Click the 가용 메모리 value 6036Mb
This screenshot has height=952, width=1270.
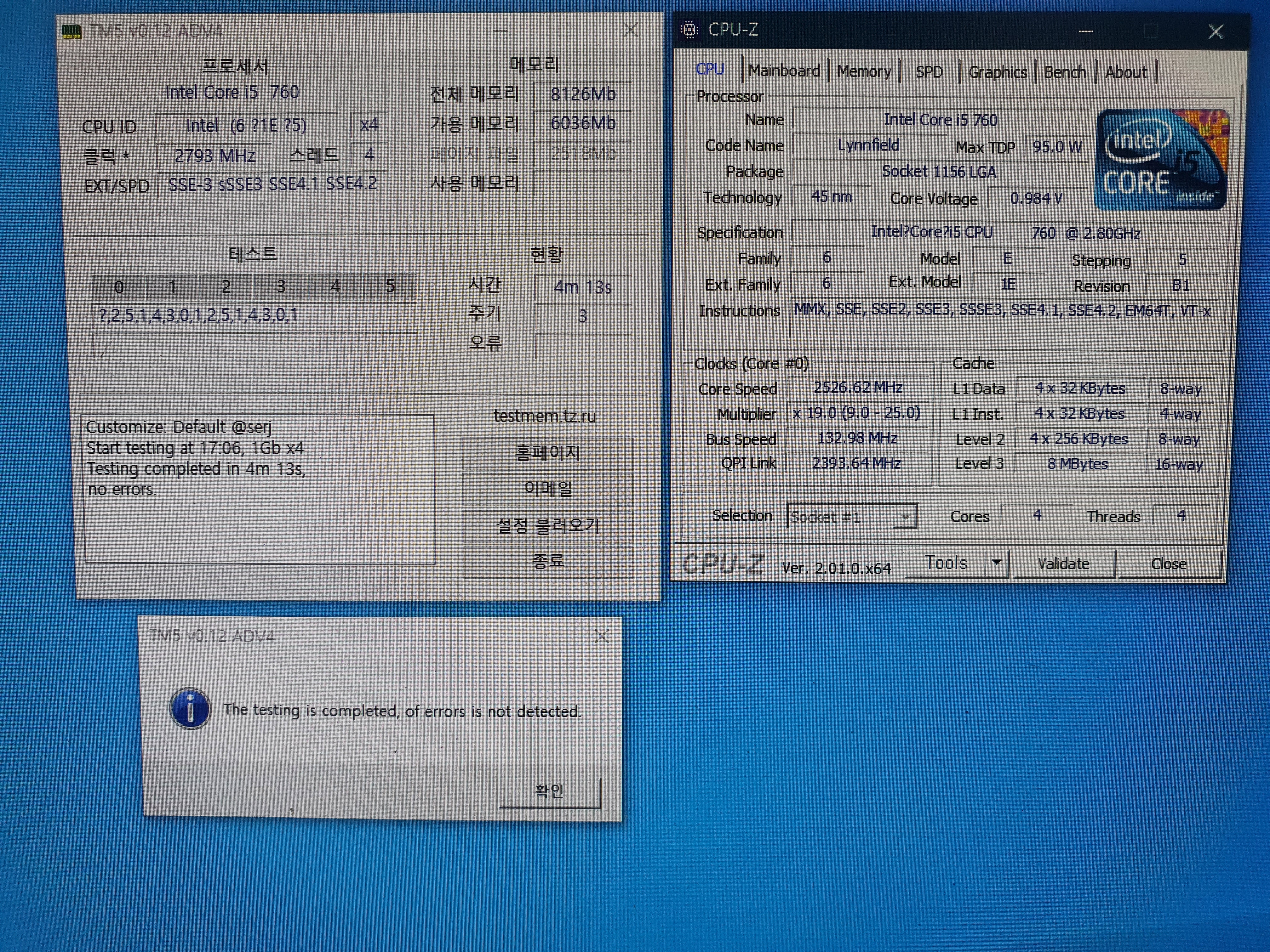point(583,123)
